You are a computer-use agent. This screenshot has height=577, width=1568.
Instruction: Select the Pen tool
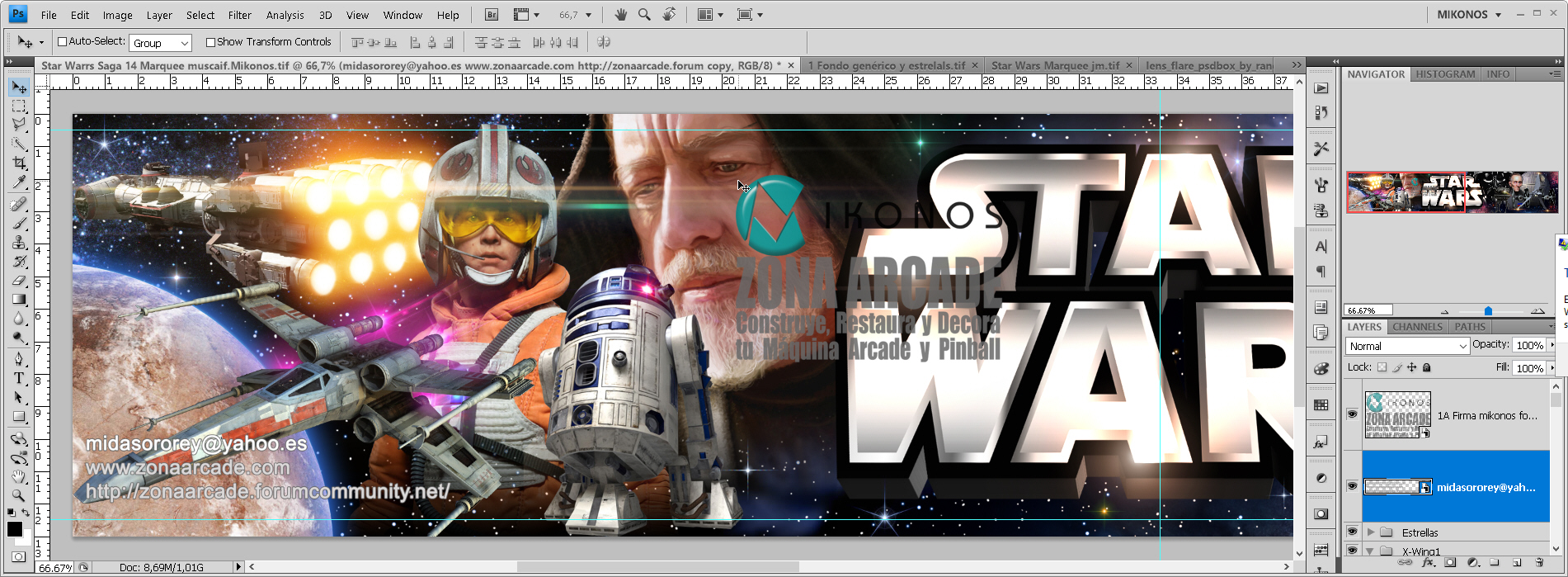pos(18,358)
